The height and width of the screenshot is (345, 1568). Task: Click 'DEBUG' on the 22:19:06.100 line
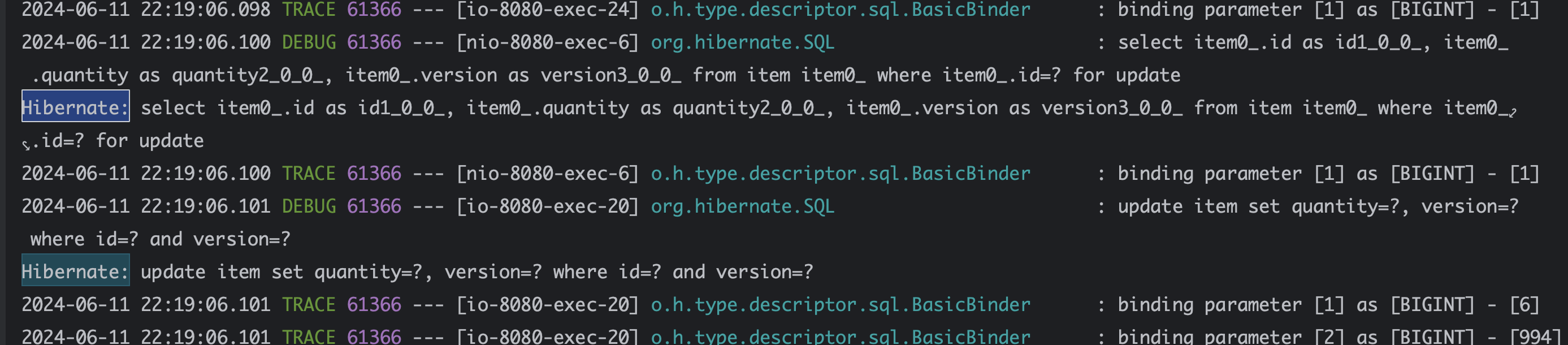click(309, 42)
